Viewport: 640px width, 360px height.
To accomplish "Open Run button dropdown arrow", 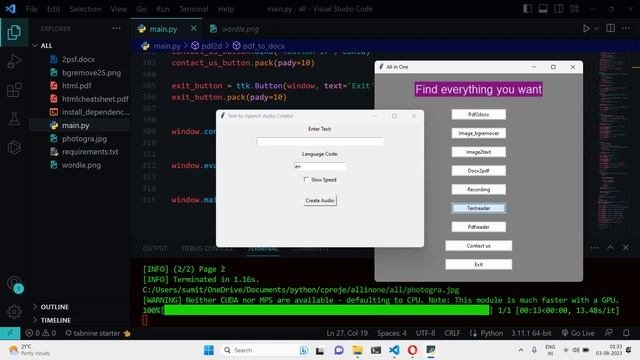I will [x=597, y=29].
